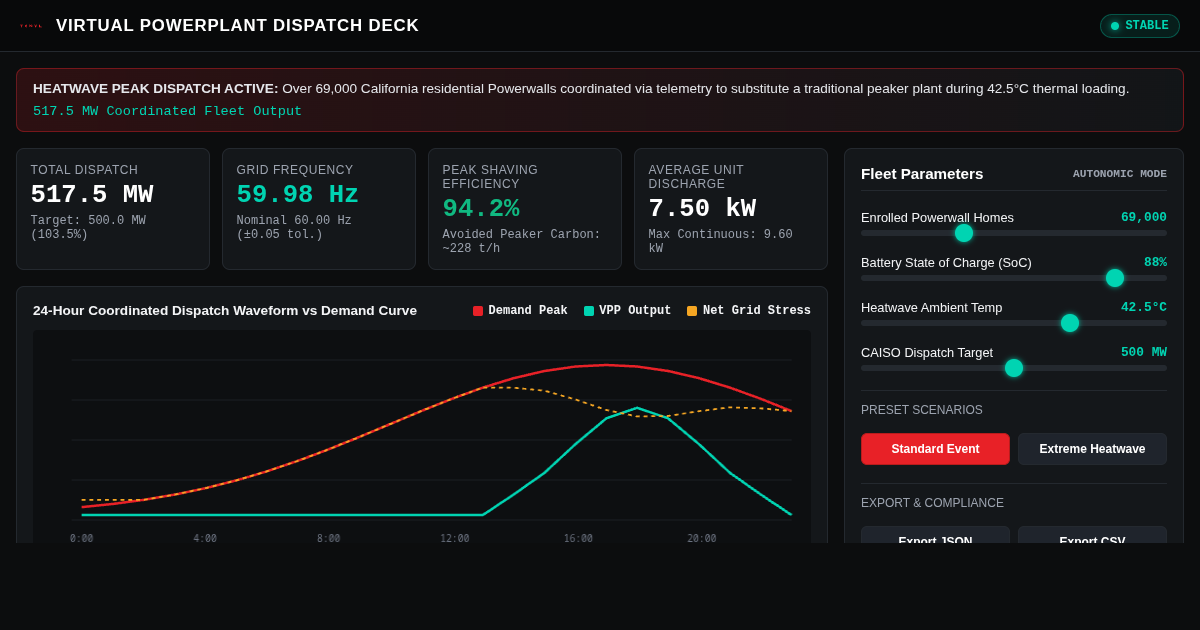Click the Target: 500.0 MW (103.5%) text
This screenshot has height=630, width=1200.
coord(88,228)
